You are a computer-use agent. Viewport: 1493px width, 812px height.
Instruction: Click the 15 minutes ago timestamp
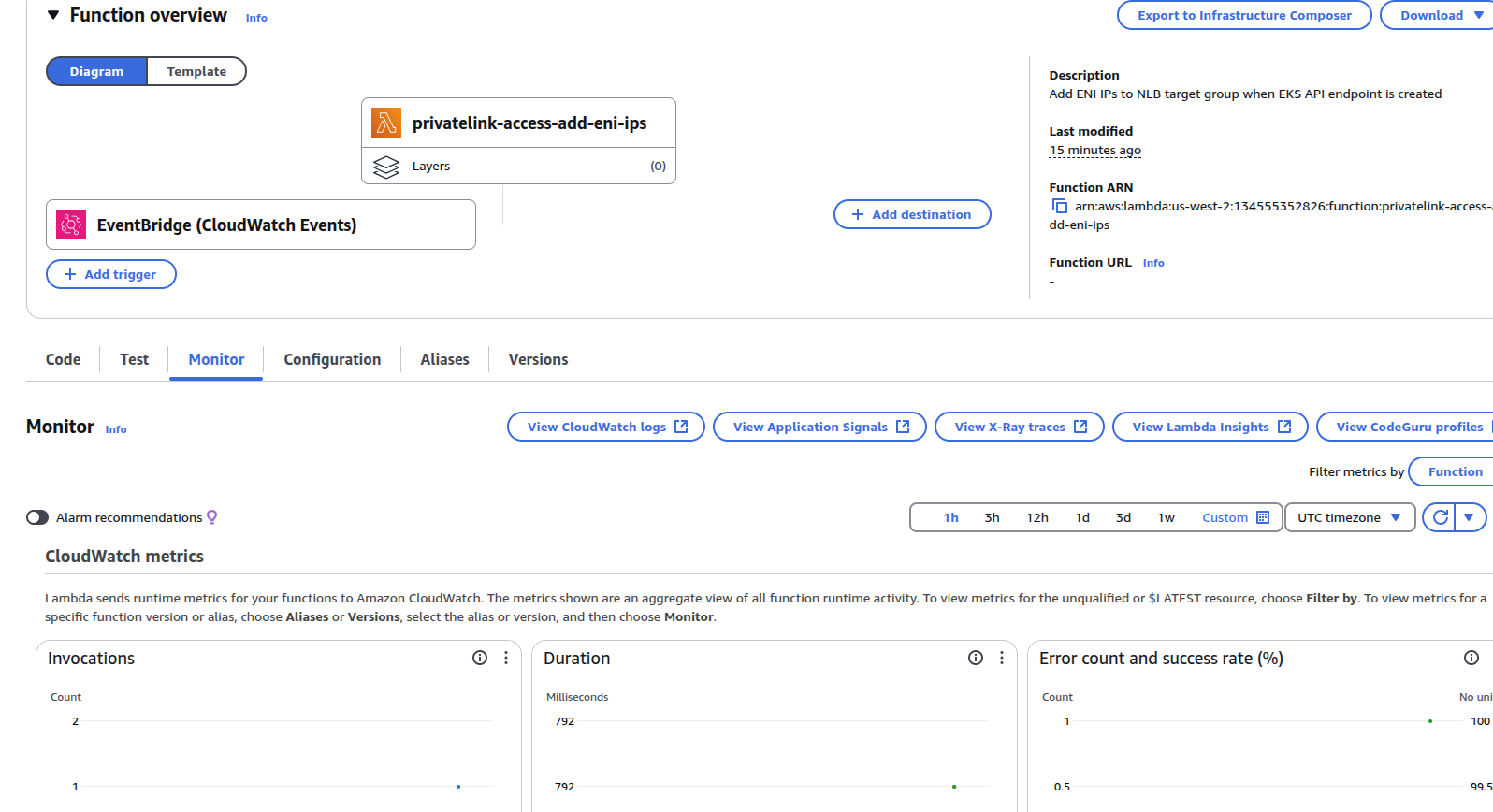1094,150
